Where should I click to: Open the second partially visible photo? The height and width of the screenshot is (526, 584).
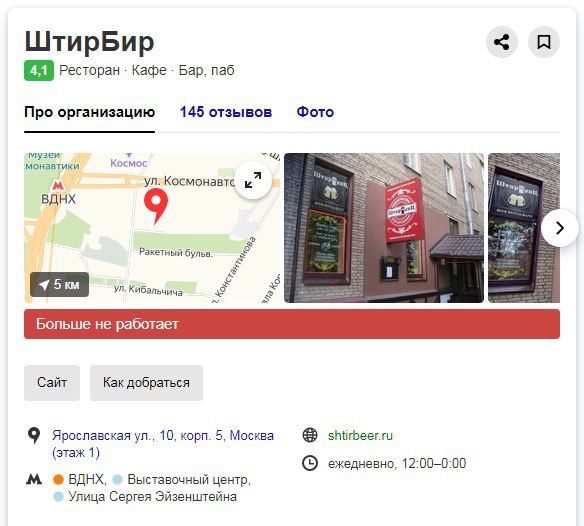click(x=524, y=228)
